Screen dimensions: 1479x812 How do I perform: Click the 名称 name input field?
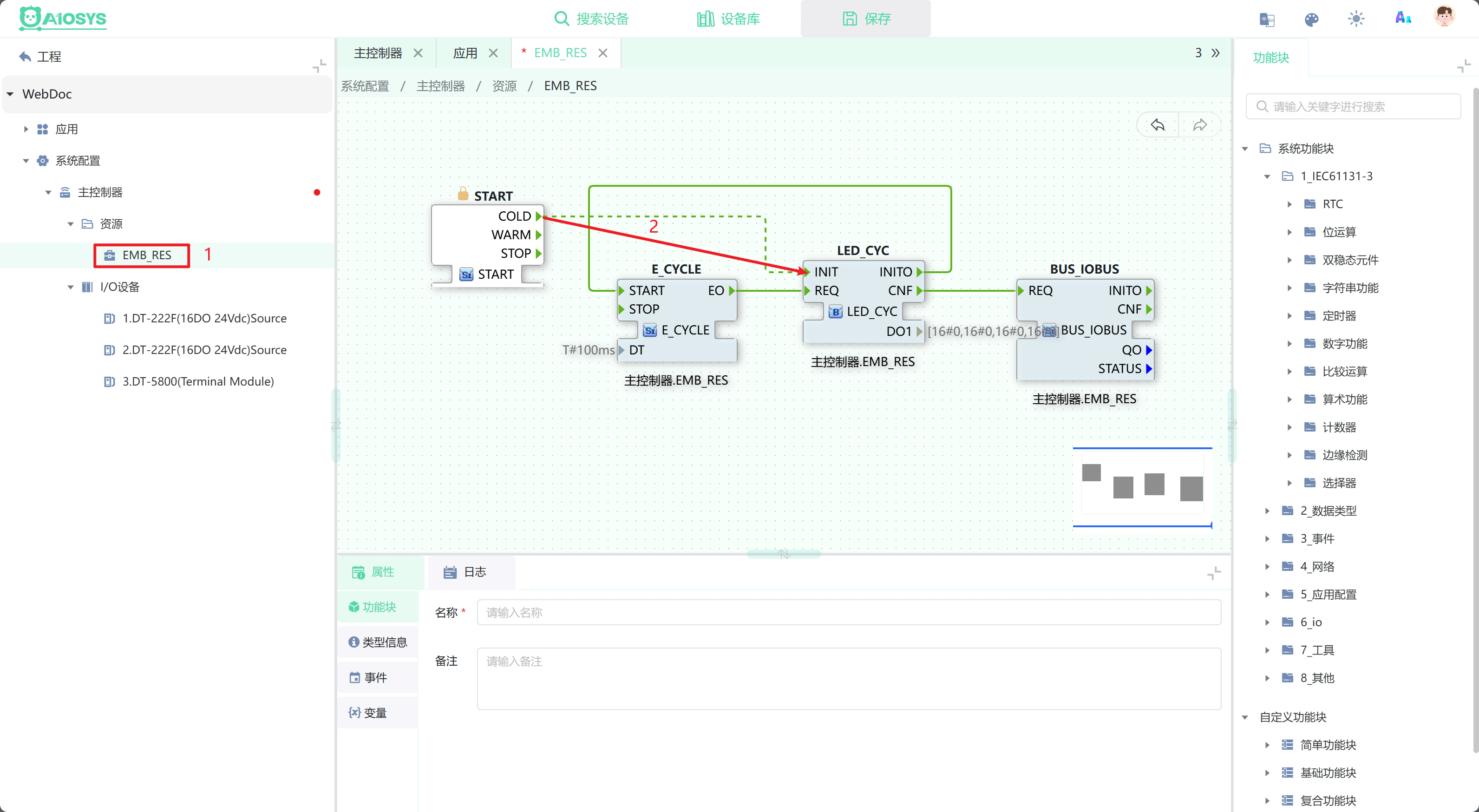849,612
